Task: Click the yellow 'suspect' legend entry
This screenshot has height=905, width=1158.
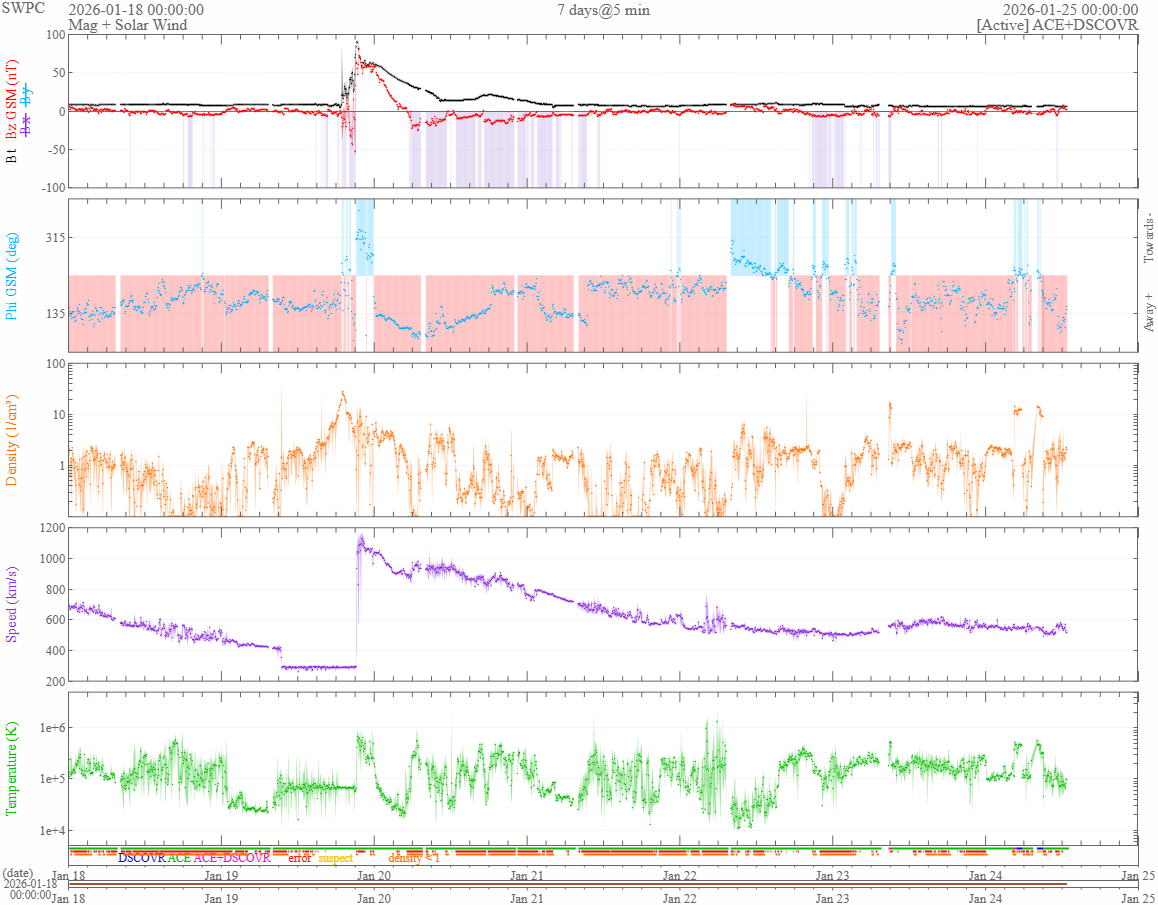Action: tap(336, 858)
